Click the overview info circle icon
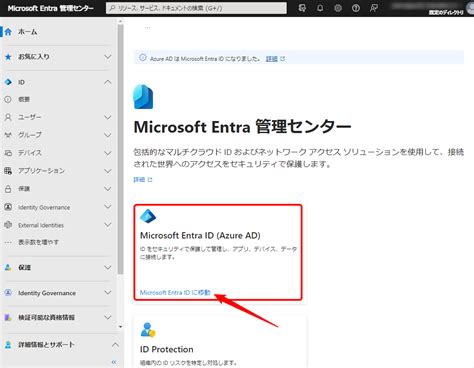474x368 pixels. [8, 99]
